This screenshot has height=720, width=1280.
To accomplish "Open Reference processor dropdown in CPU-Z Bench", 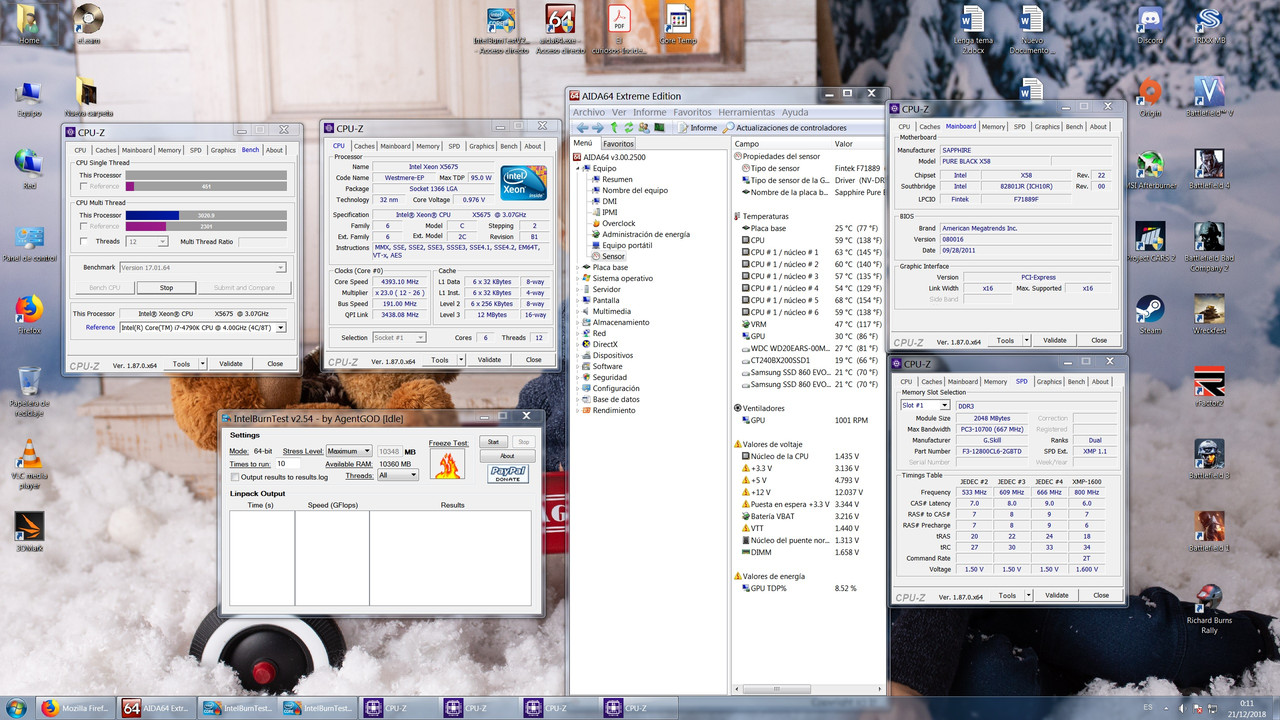I will tap(203, 327).
